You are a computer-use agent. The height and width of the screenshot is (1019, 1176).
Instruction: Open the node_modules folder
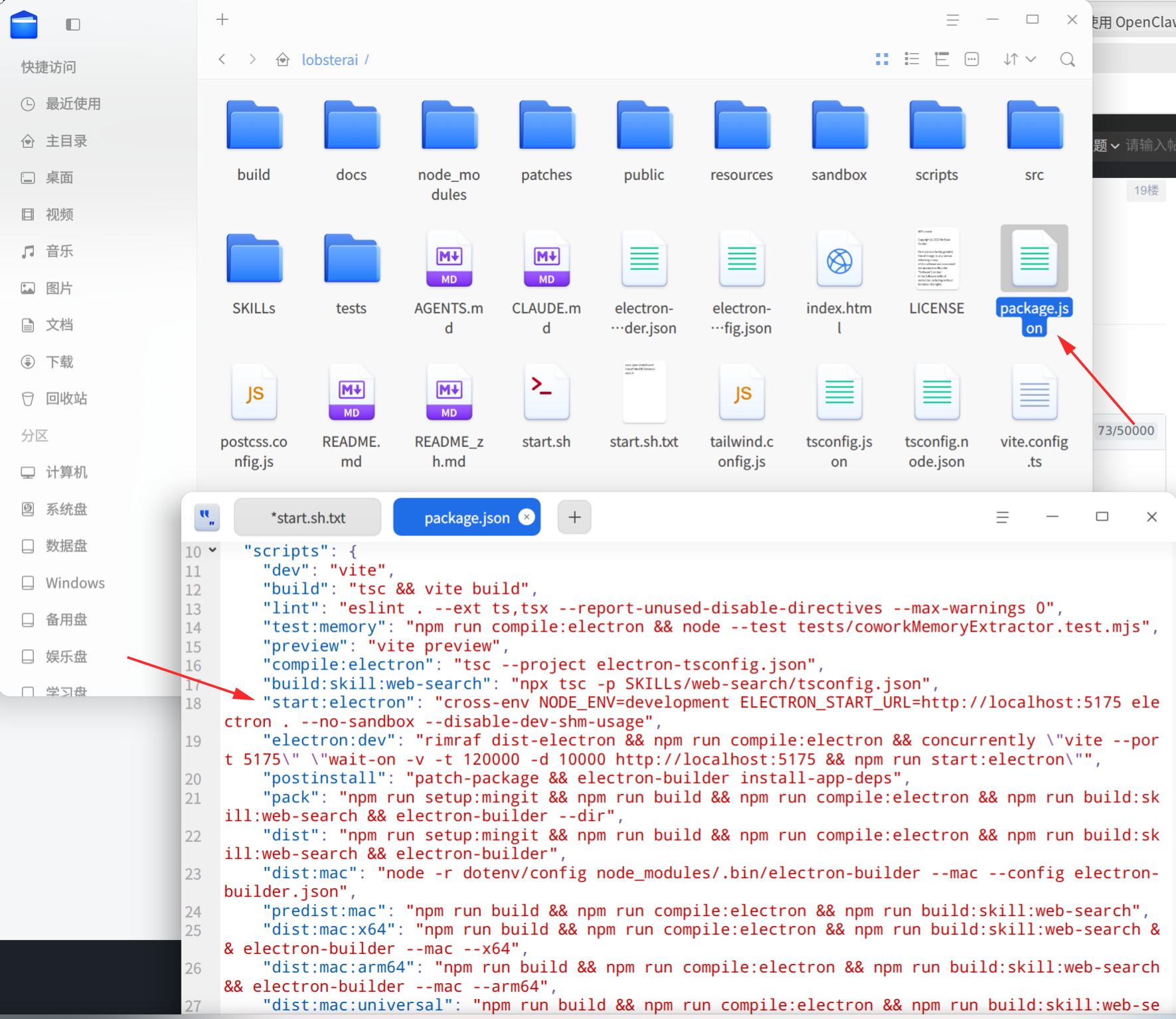click(449, 125)
